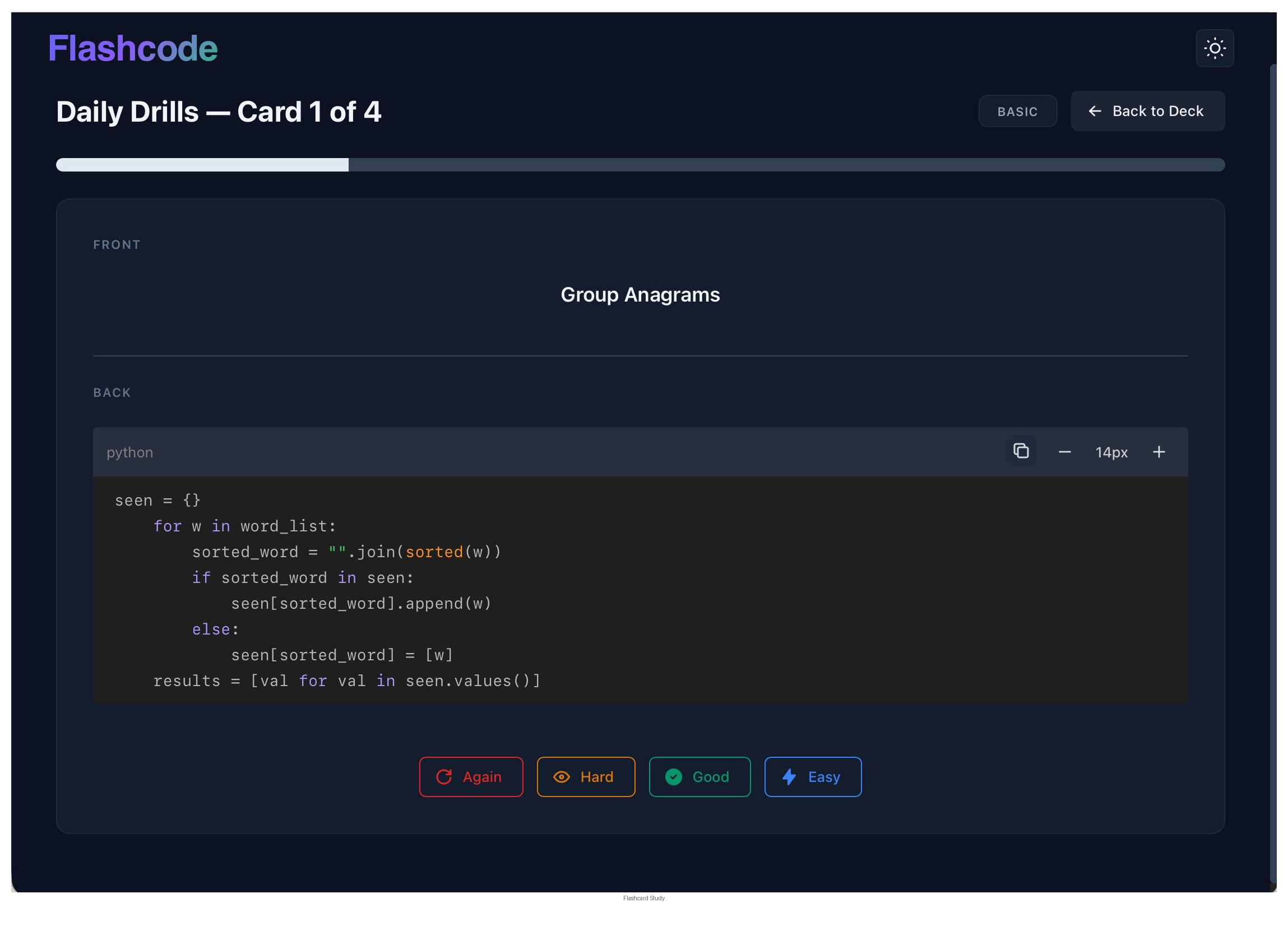Click the 'seen[sorted_word] = [w]' line
This screenshot has height=926, width=1288.
point(342,655)
